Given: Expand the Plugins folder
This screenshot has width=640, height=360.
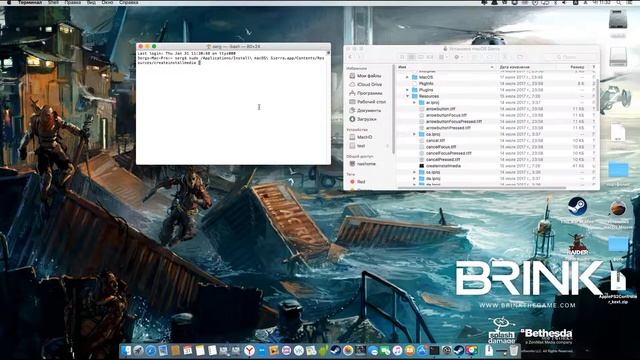Looking at the screenshot, I should pyautogui.click(x=407, y=90).
